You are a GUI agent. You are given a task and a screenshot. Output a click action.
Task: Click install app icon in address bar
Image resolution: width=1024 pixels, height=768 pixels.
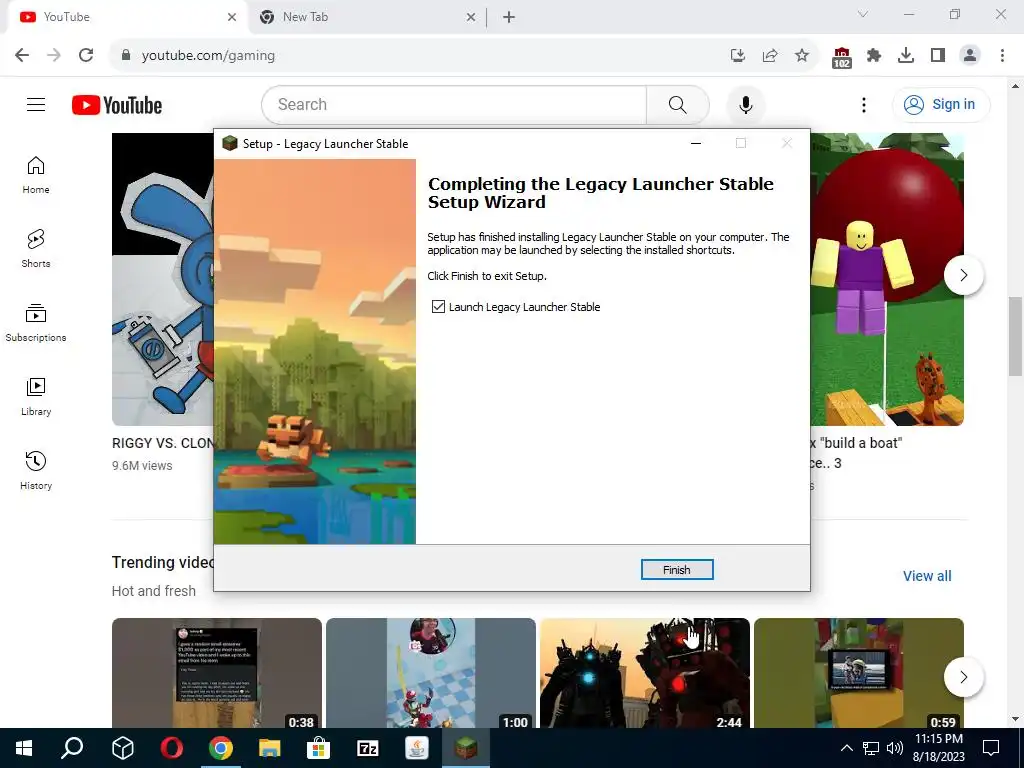coord(738,56)
